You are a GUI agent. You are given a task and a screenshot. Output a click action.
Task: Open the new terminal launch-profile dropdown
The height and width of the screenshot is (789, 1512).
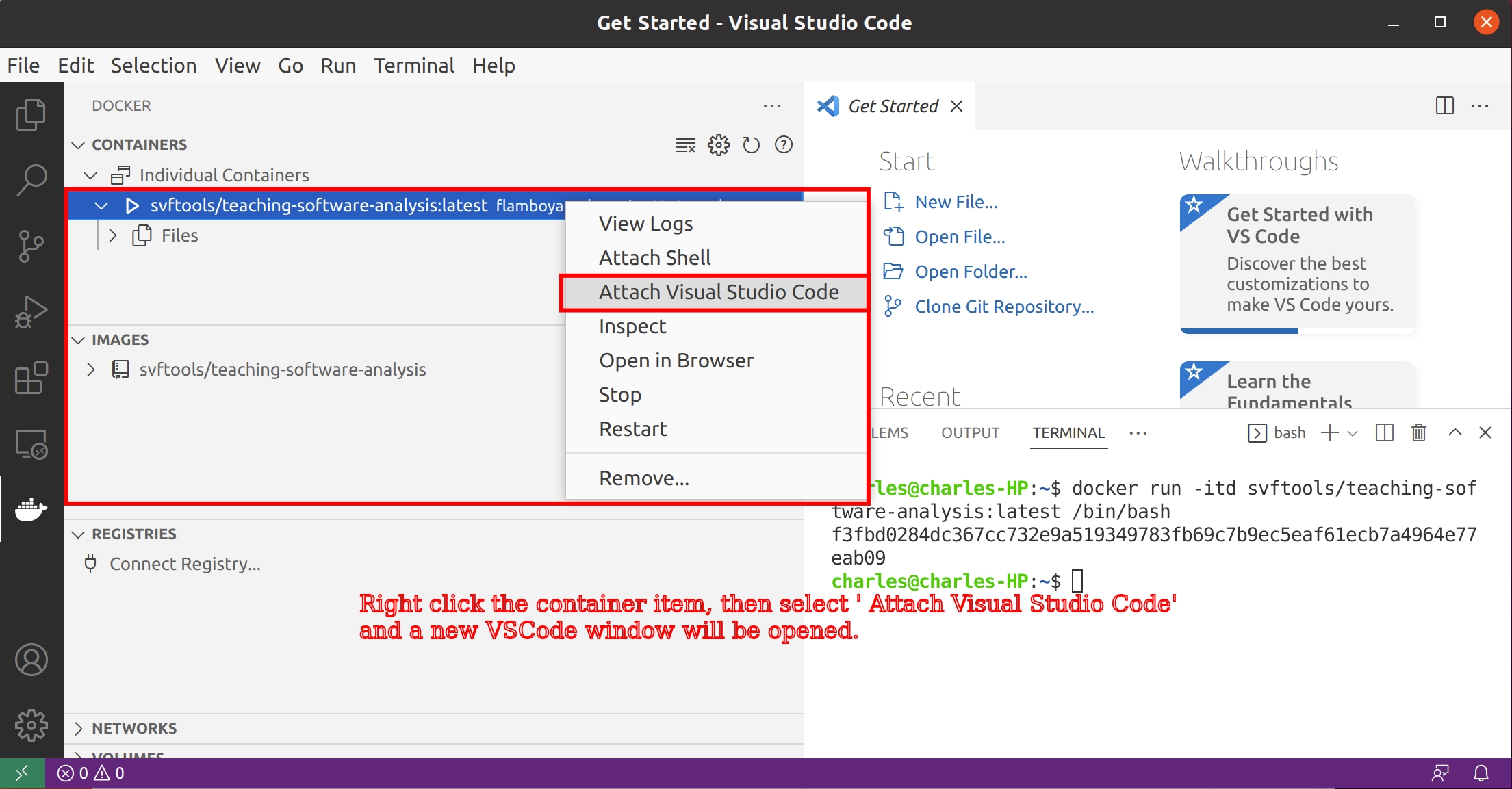(x=1353, y=432)
